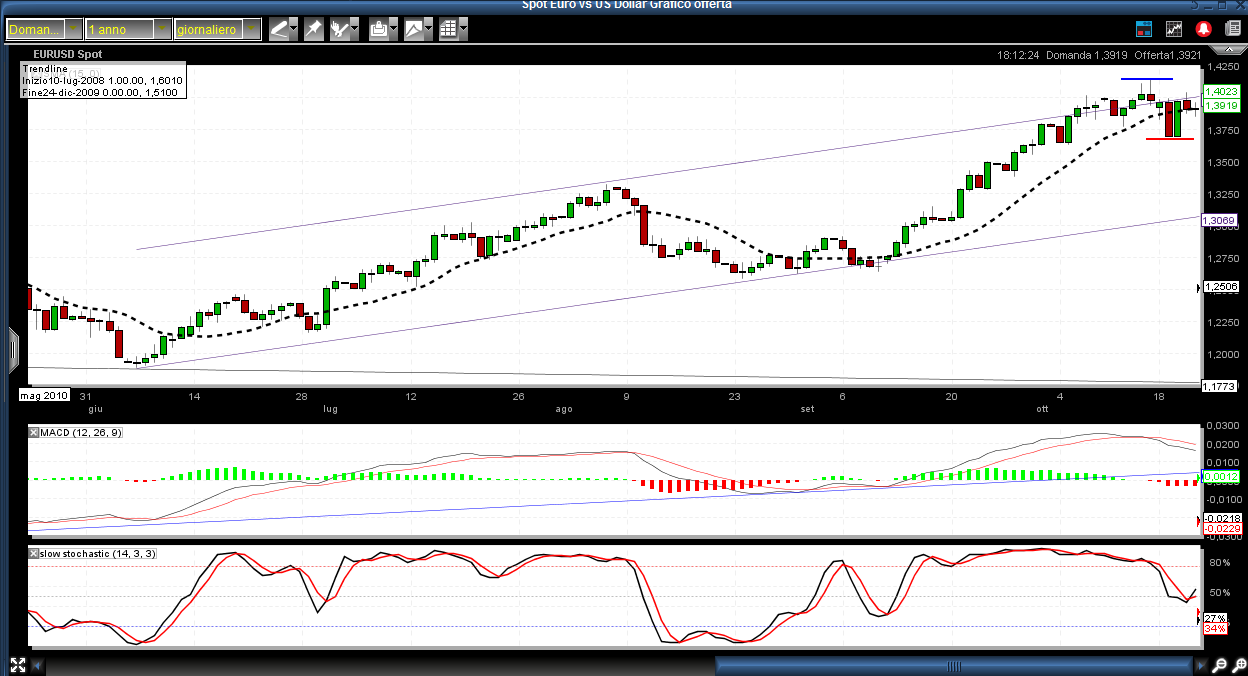Viewport: 1248px width, 676px height.
Task: Open the news newspaper icon
Action: coord(1233,30)
